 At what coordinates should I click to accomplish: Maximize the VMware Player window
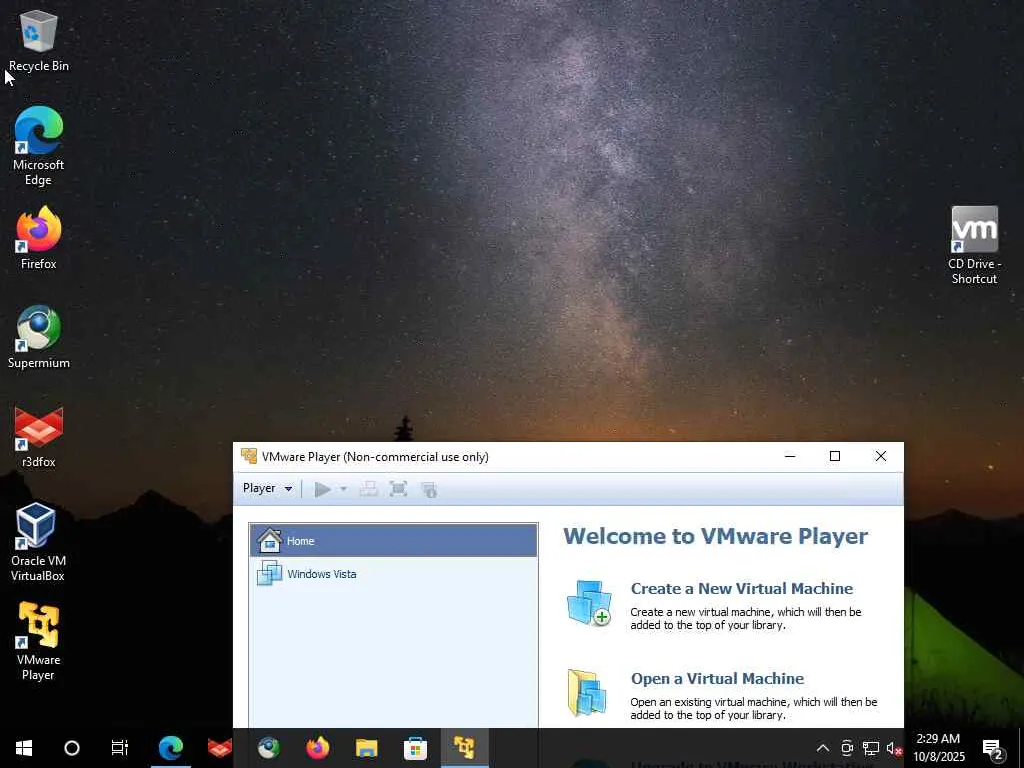(835, 456)
